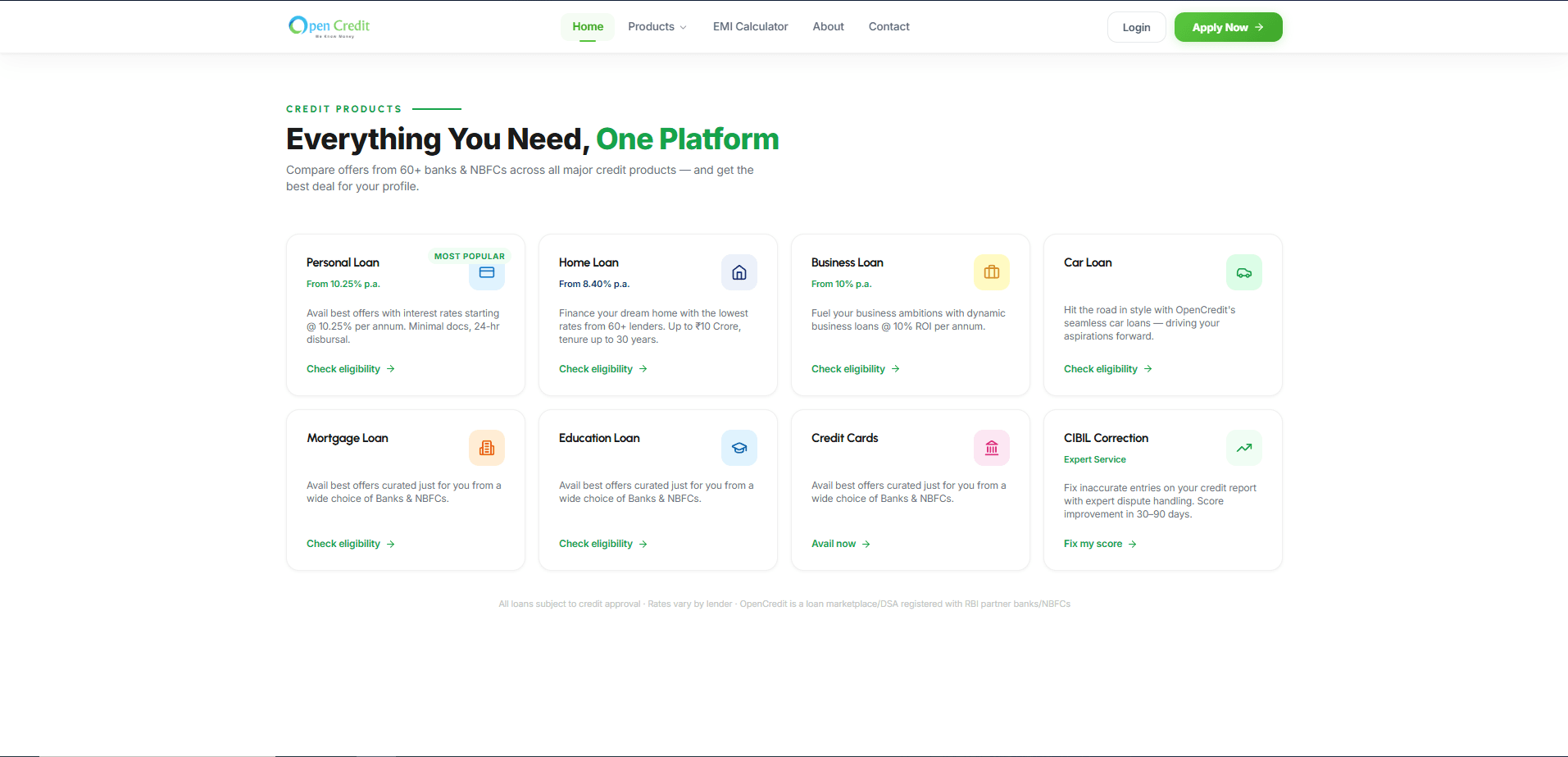Viewport: 1568px width, 757px height.
Task: Expand the Products dropdown chevron
Action: [x=684, y=27]
